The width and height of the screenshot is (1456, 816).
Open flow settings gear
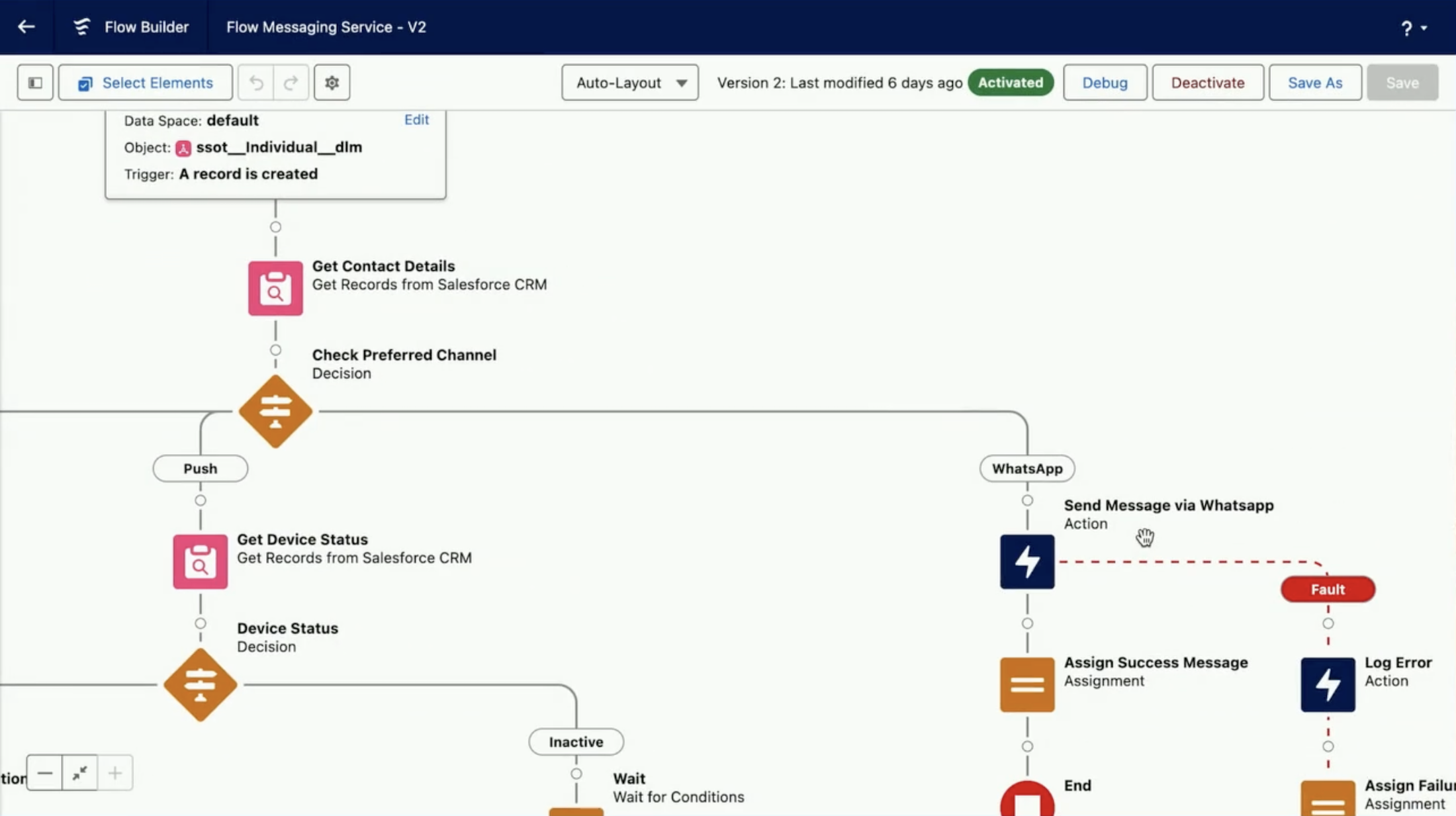(x=332, y=83)
